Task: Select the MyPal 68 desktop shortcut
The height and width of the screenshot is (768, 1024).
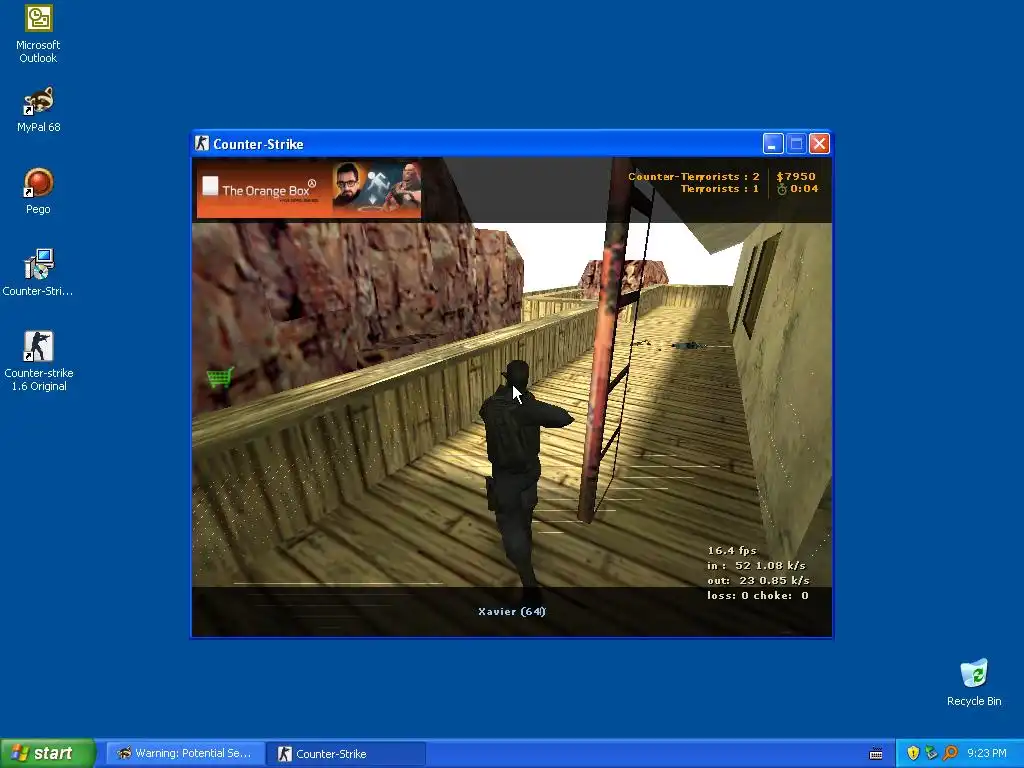Action: [x=38, y=110]
